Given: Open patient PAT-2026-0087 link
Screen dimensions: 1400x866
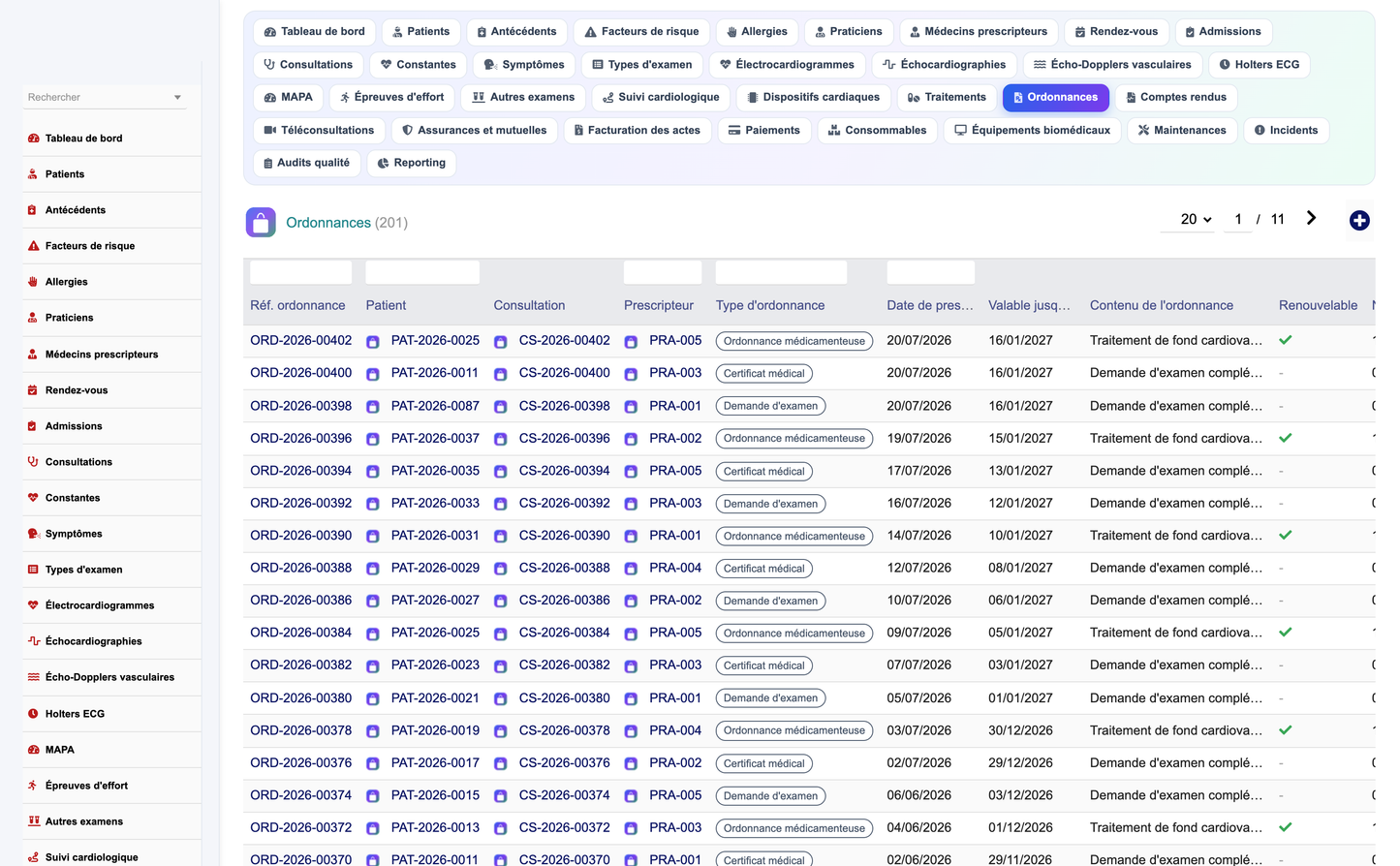Looking at the screenshot, I should coord(435,406).
